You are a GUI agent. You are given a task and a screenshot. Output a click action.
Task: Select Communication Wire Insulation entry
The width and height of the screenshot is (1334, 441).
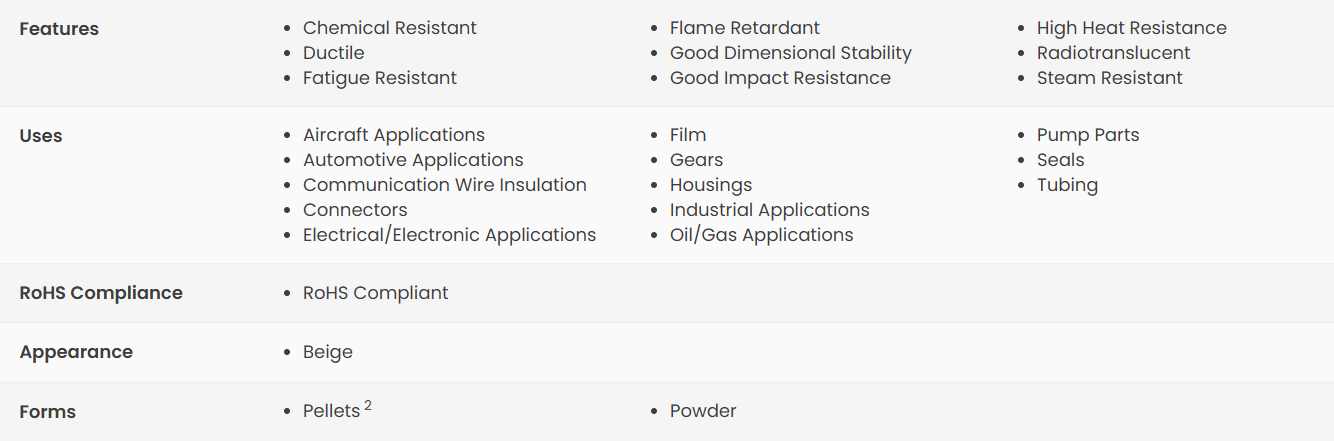(445, 185)
